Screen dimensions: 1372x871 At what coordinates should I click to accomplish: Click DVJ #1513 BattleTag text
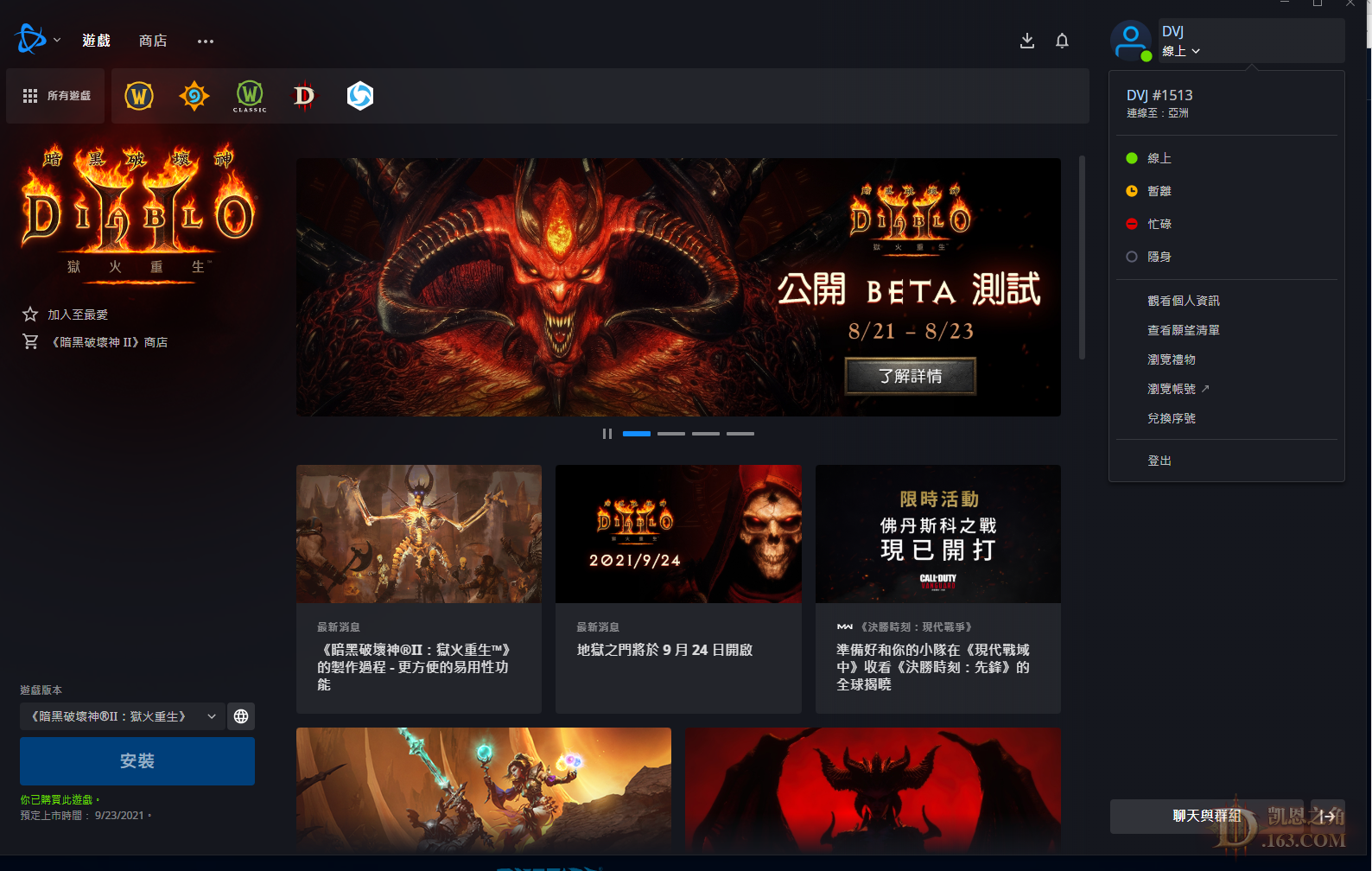pyautogui.click(x=1159, y=95)
